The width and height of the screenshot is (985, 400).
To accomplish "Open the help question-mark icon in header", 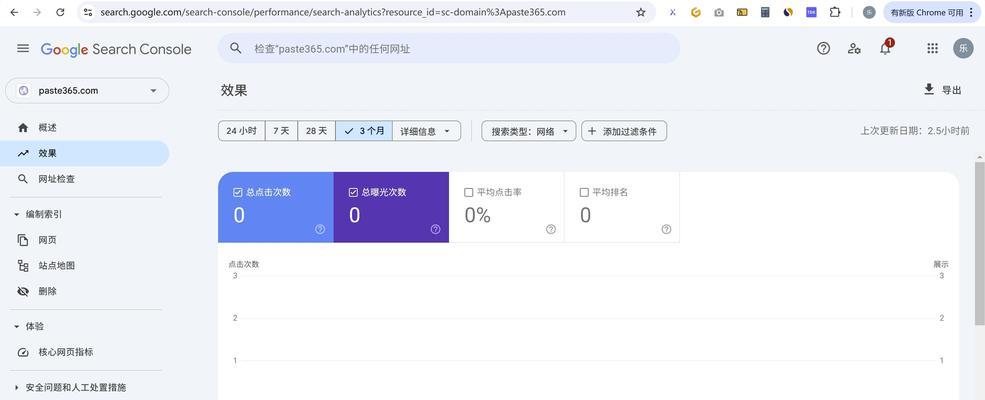I will pos(824,48).
